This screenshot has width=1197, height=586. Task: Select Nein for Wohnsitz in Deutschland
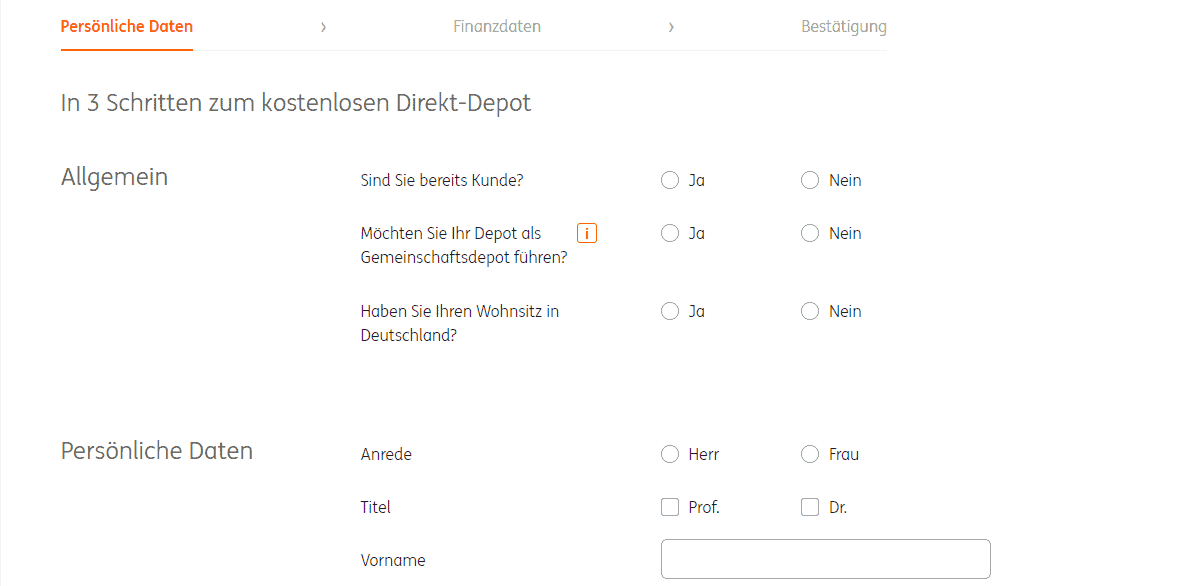click(x=810, y=311)
